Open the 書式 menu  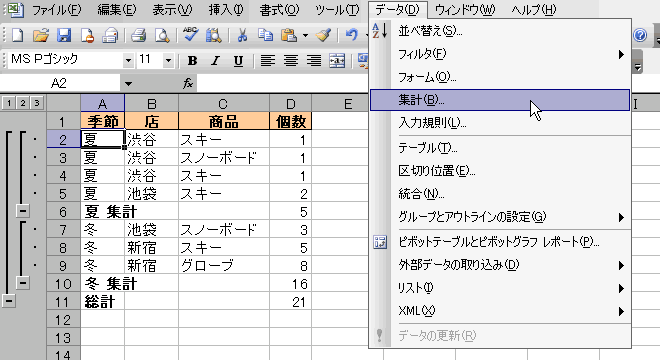[279, 9]
